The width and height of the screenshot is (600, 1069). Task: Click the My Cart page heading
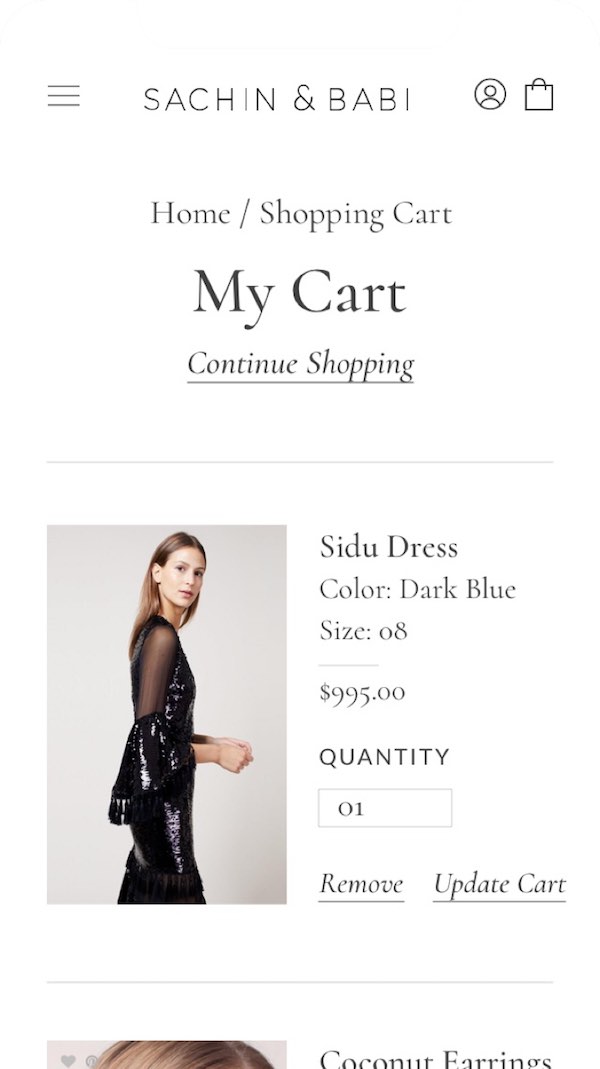pyautogui.click(x=300, y=294)
